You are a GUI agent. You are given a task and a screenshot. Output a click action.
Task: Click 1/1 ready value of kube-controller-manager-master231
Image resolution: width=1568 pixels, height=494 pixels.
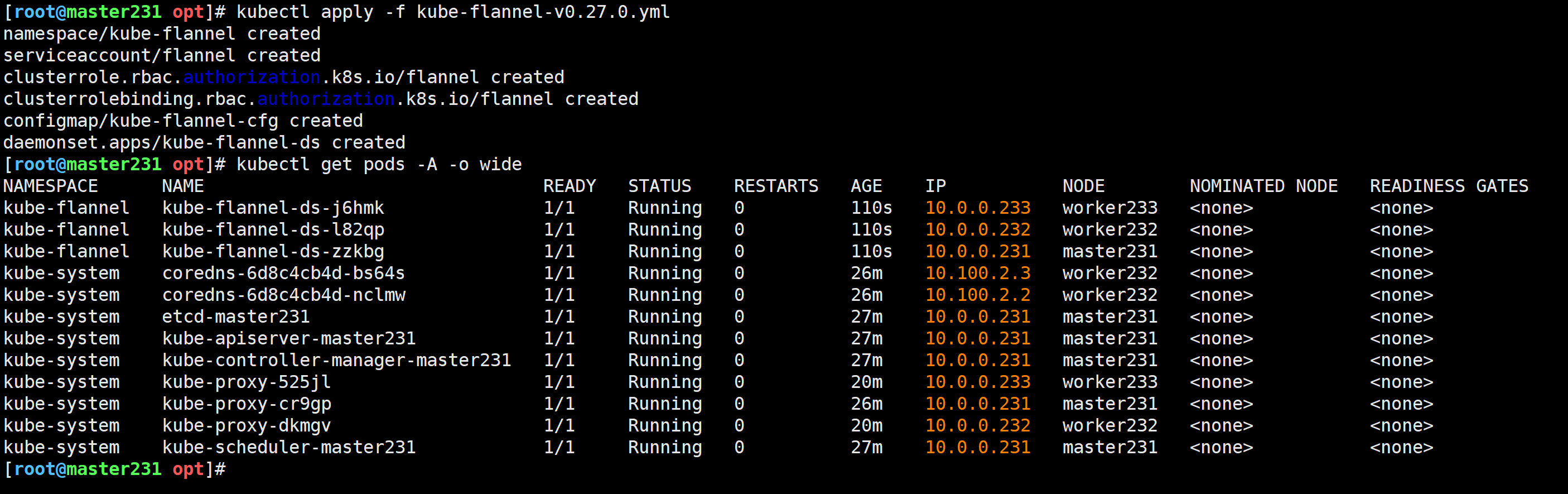(x=559, y=361)
